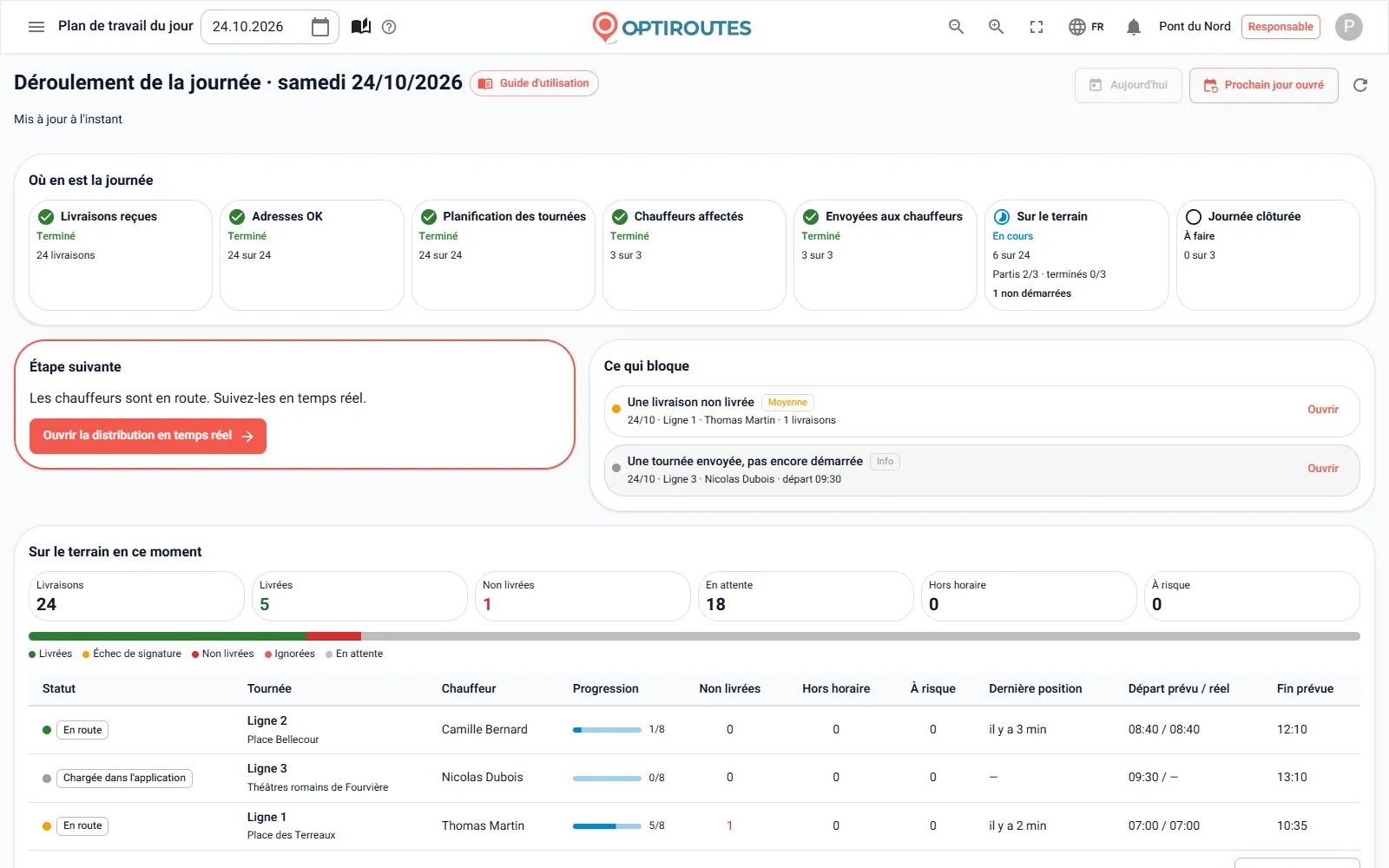Open the Guide d'utilisation
1389x868 pixels.
pos(534,83)
